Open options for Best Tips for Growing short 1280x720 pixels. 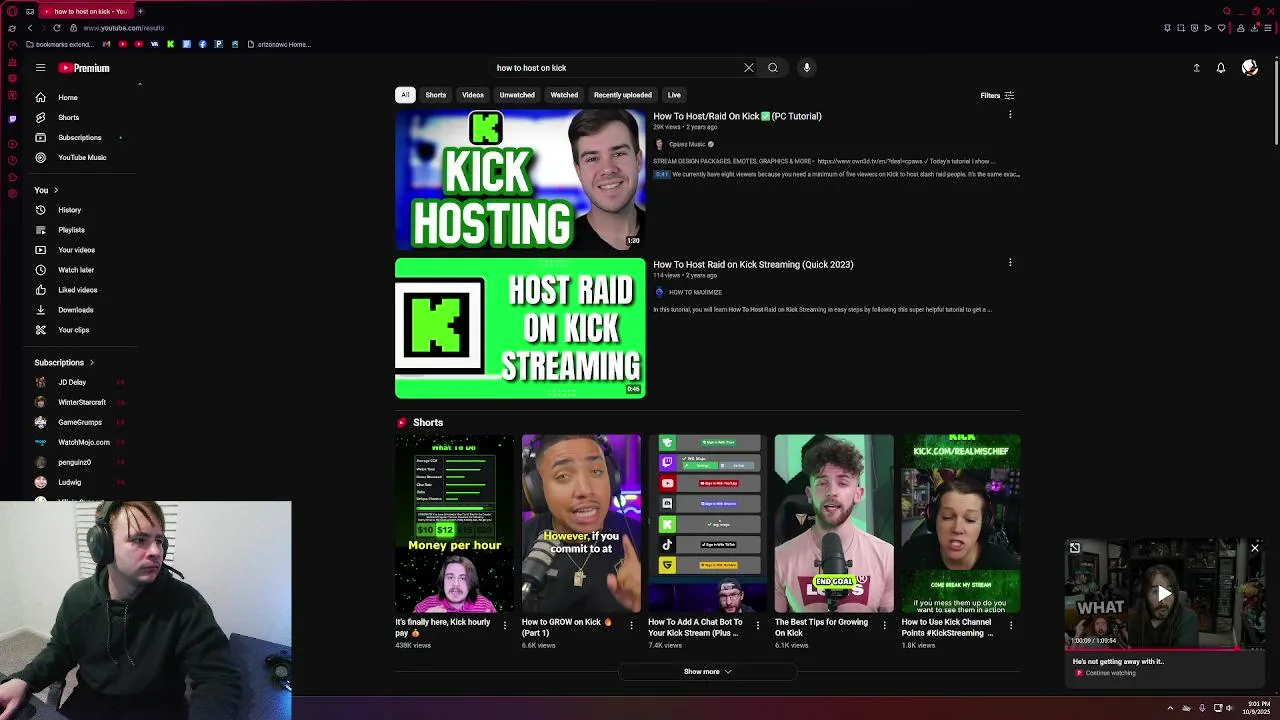(884, 626)
